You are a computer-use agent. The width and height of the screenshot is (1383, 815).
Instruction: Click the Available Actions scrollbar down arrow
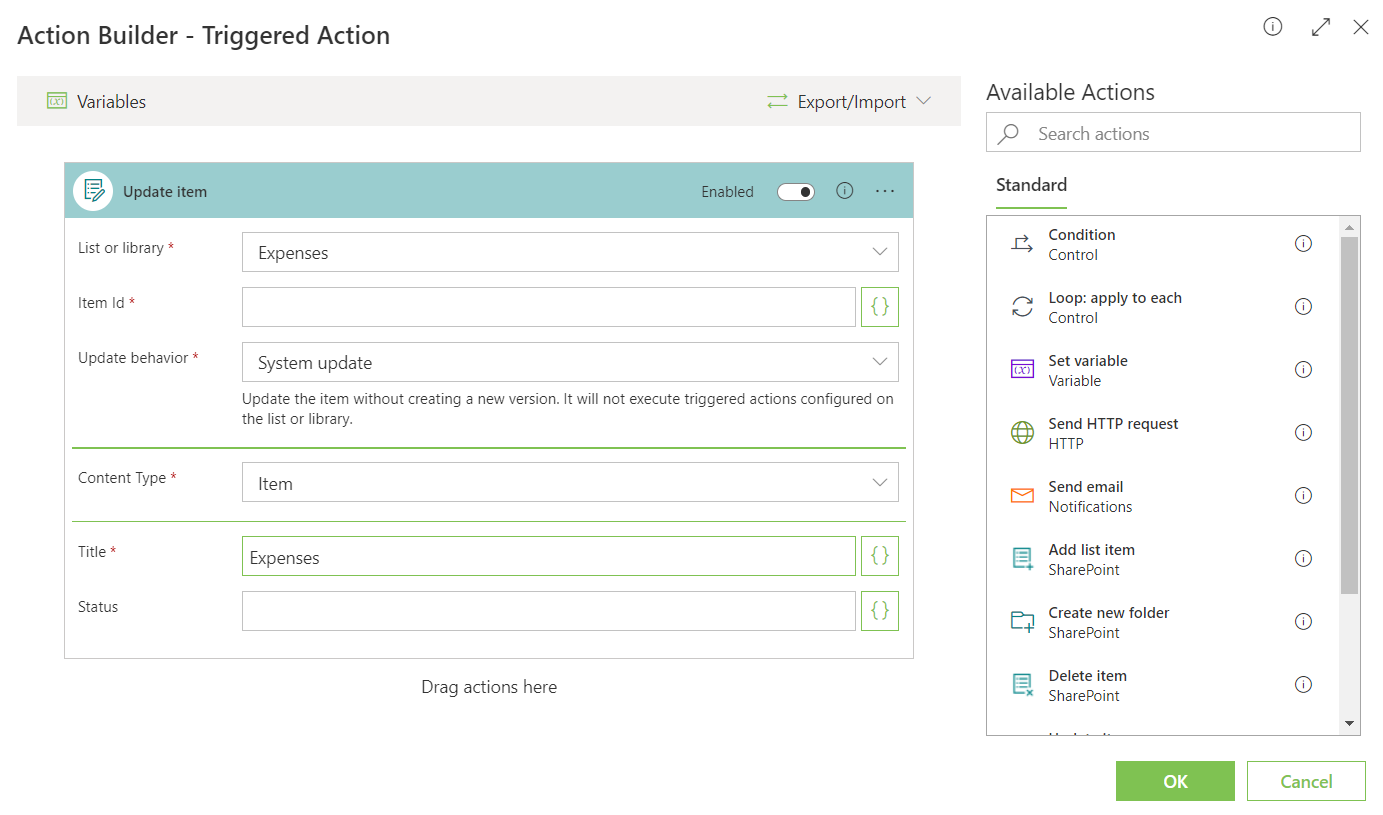coord(1349,724)
